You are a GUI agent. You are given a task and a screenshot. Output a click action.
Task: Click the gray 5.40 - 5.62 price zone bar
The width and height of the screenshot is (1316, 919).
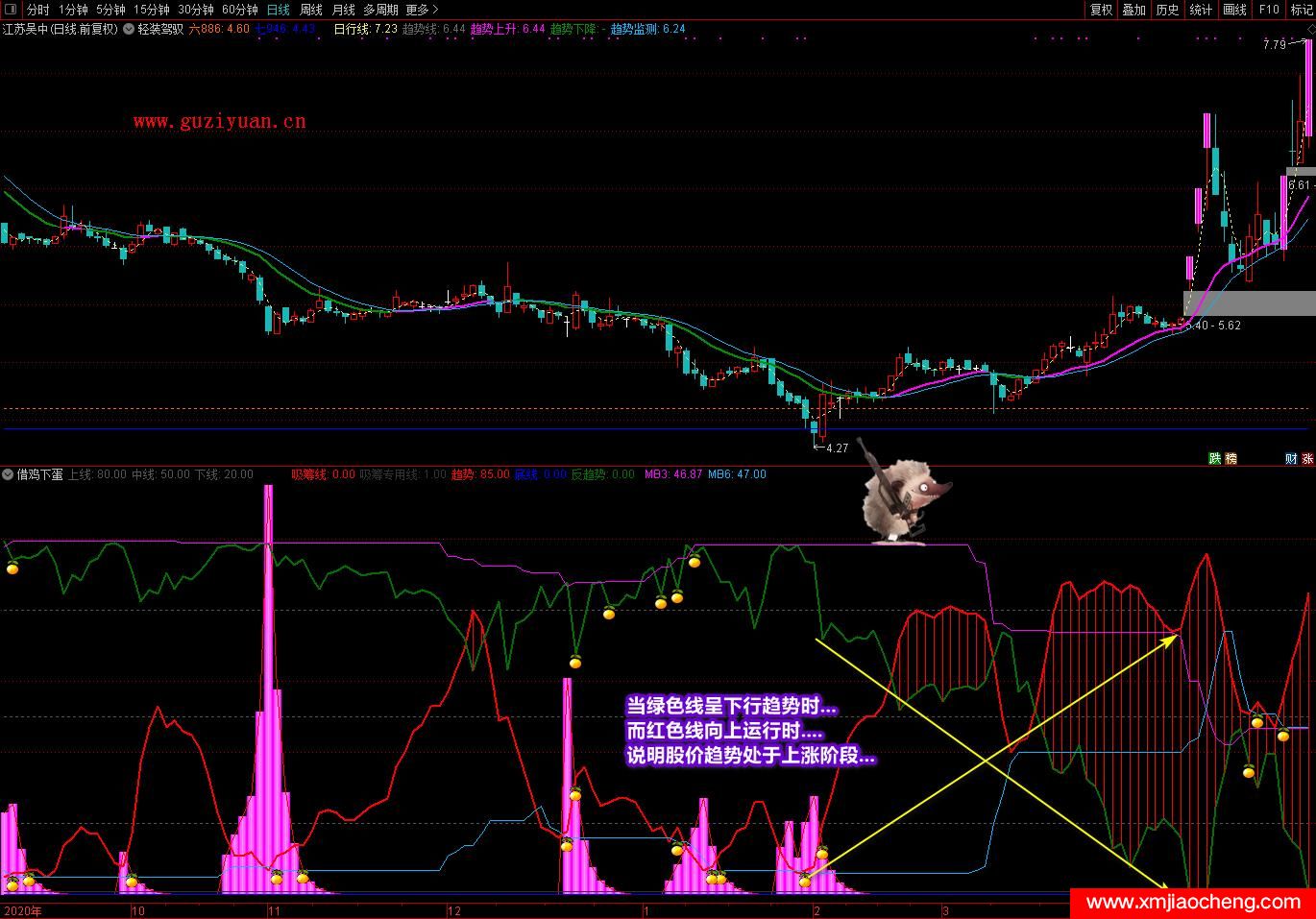click(x=1249, y=303)
